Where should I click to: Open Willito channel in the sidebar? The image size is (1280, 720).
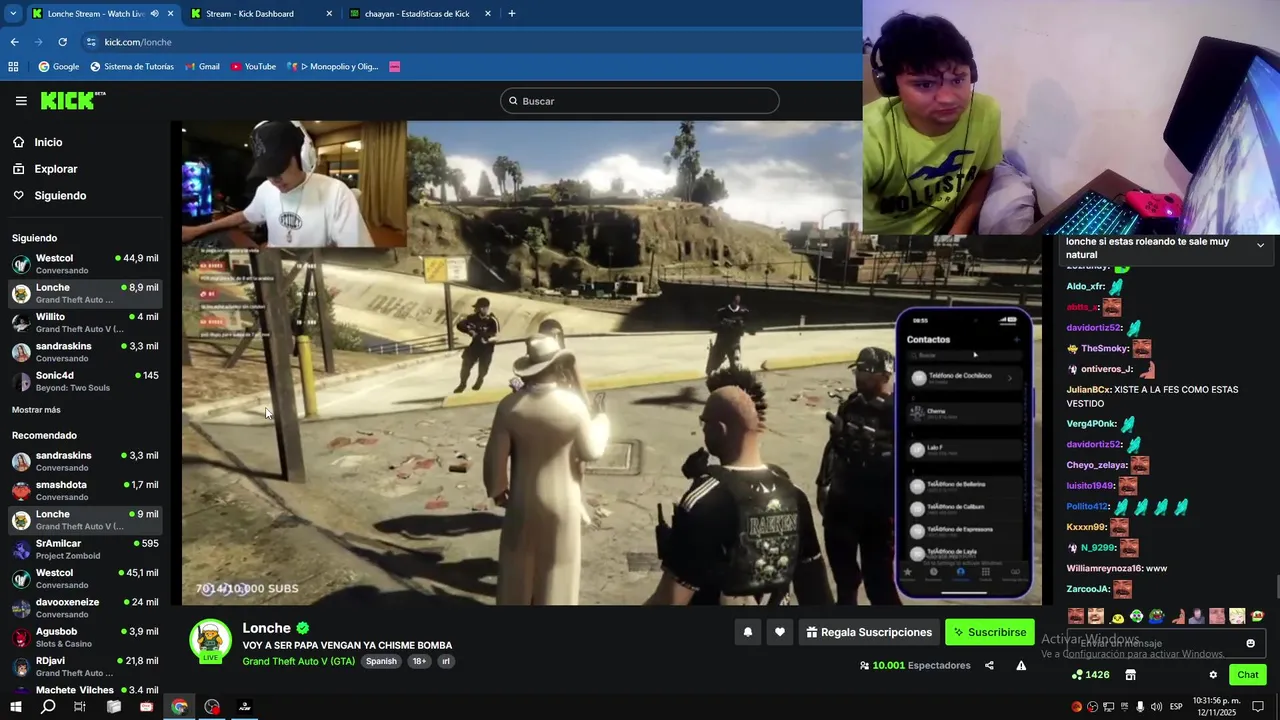coord(85,323)
